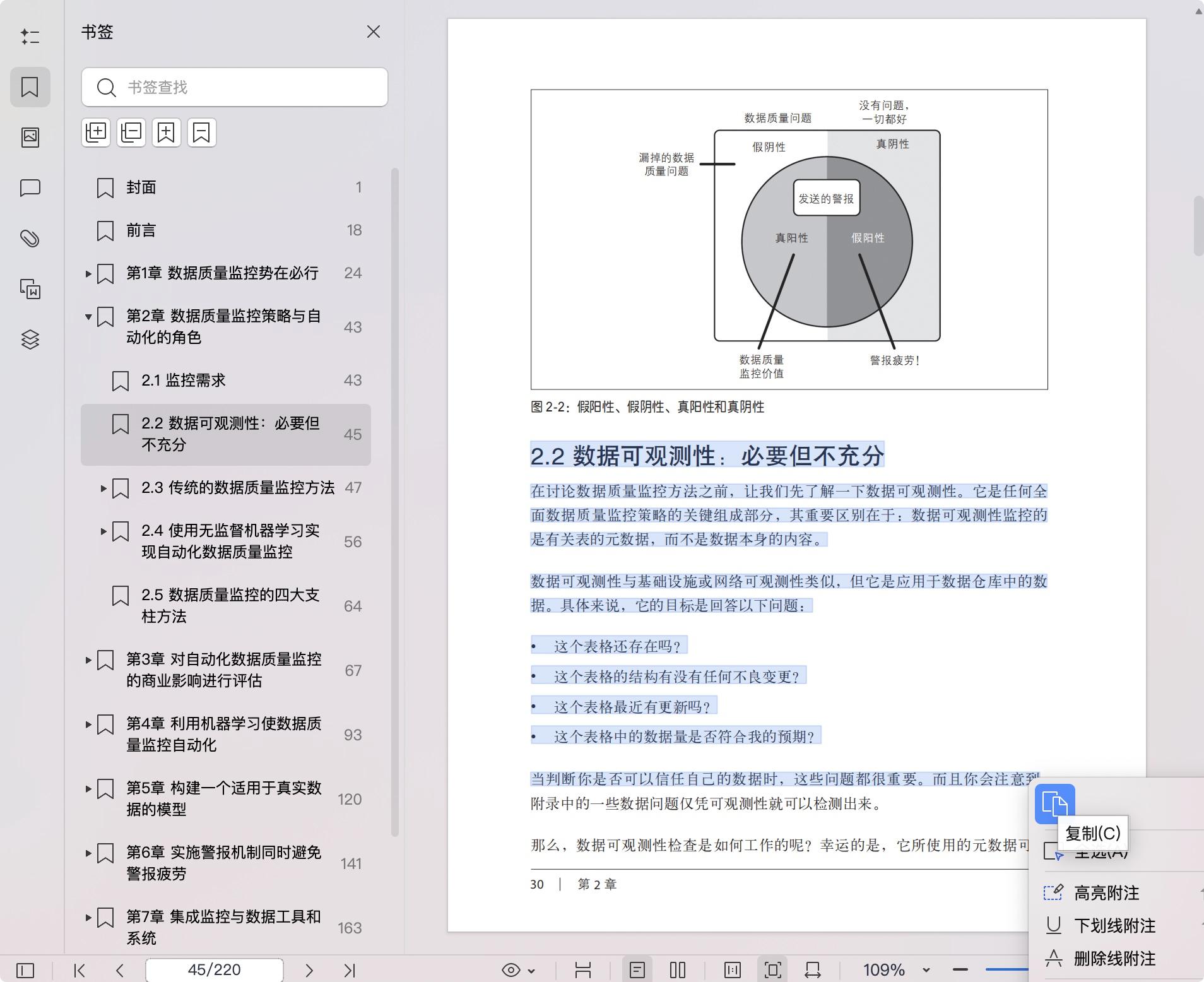Click the bookmark search field
Image resolution: width=1204 pixels, height=982 pixels.
pos(235,87)
